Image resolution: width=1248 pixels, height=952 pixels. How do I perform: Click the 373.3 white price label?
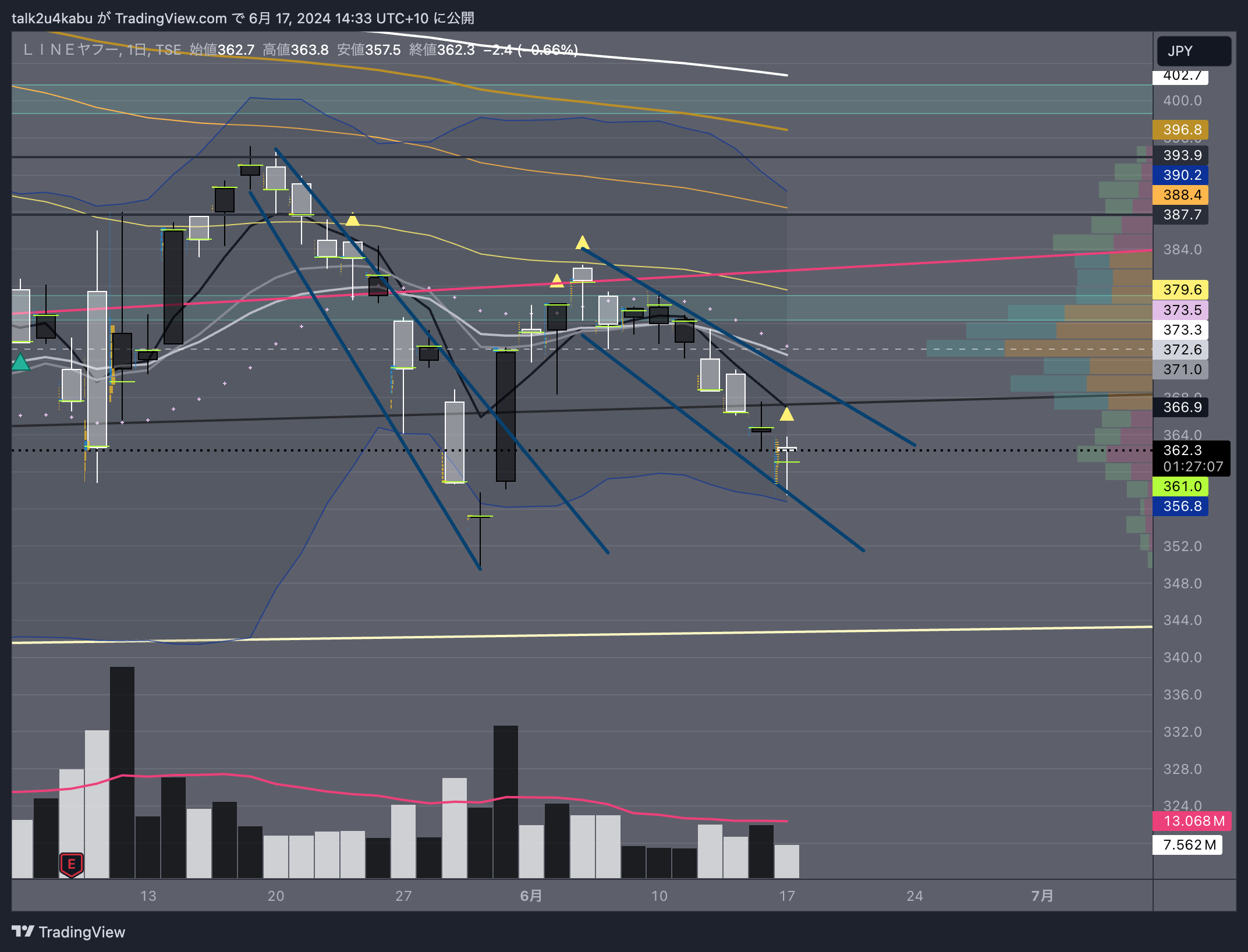coord(1180,330)
